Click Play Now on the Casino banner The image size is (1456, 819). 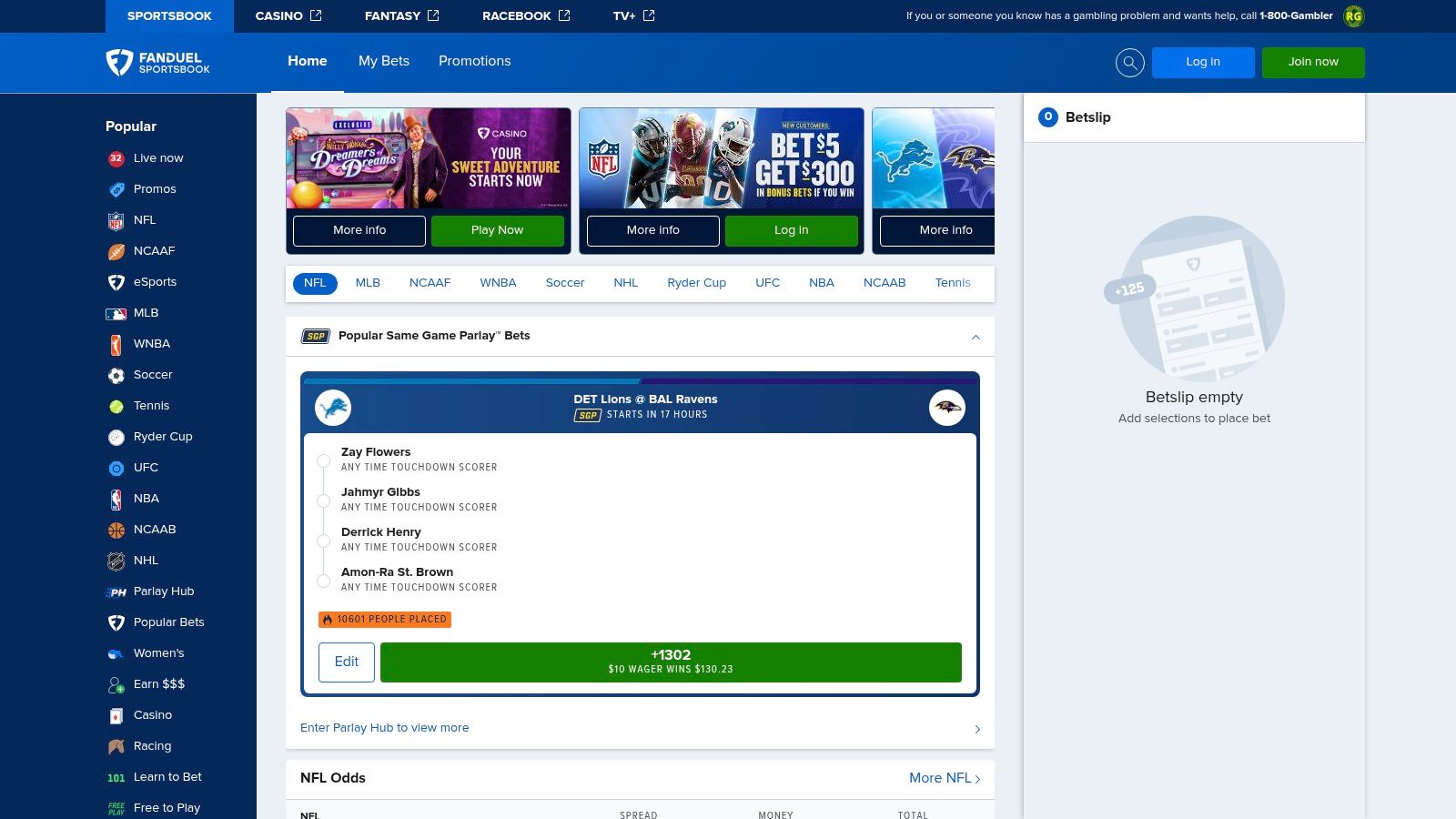point(498,230)
